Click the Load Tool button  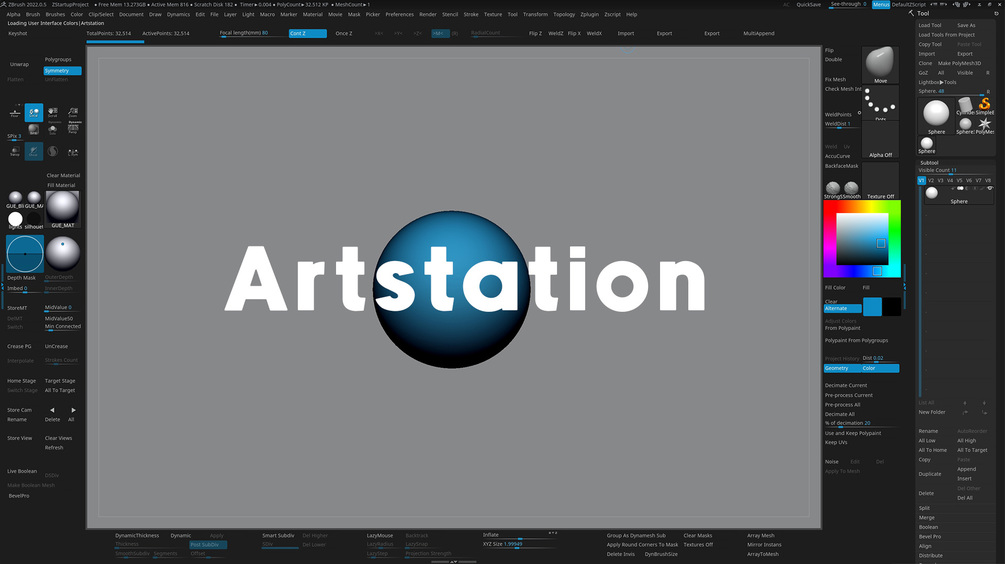(930, 26)
